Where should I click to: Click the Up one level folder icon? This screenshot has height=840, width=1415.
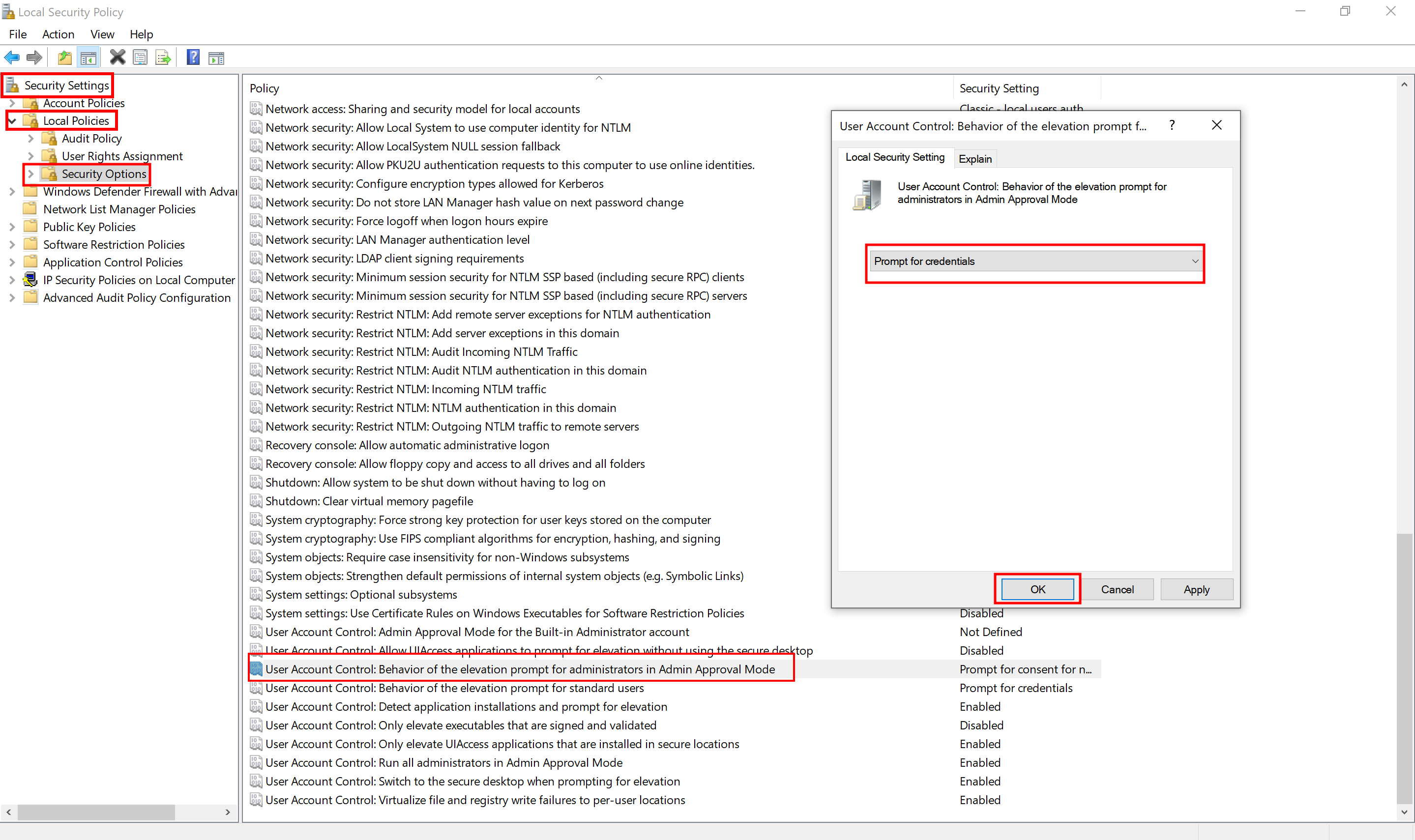(x=65, y=57)
